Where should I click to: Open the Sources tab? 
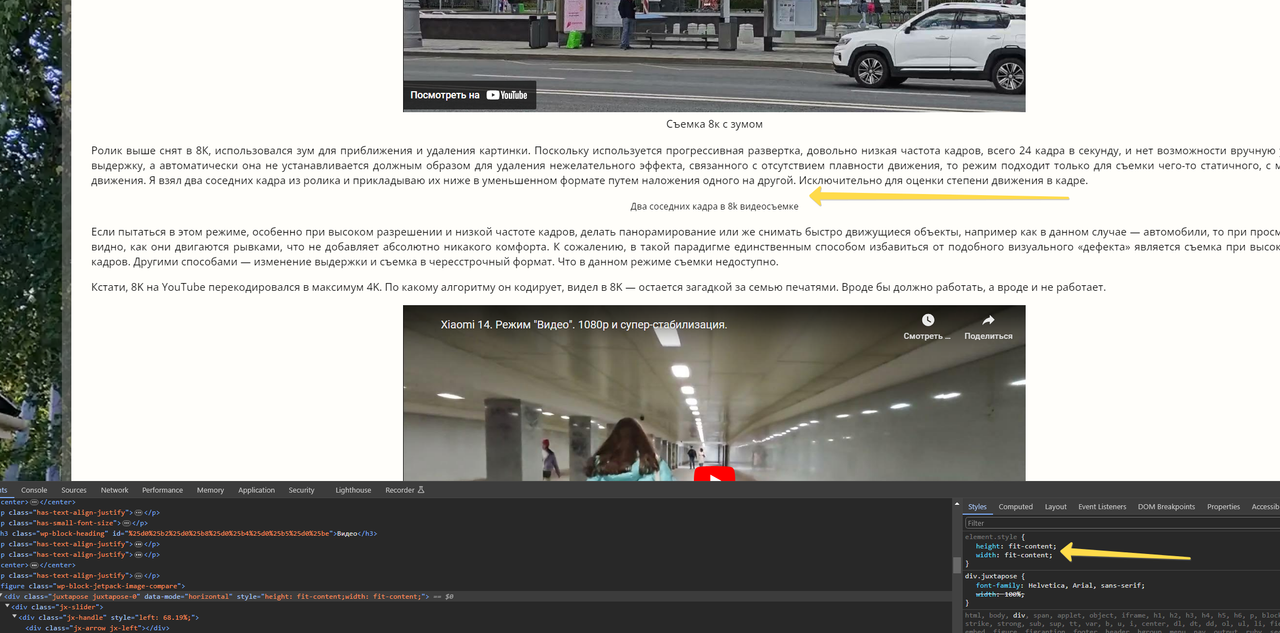click(74, 490)
